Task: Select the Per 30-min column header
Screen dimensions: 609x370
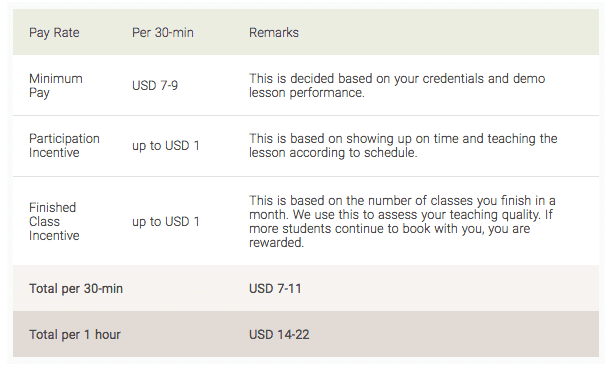Action: (163, 32)
